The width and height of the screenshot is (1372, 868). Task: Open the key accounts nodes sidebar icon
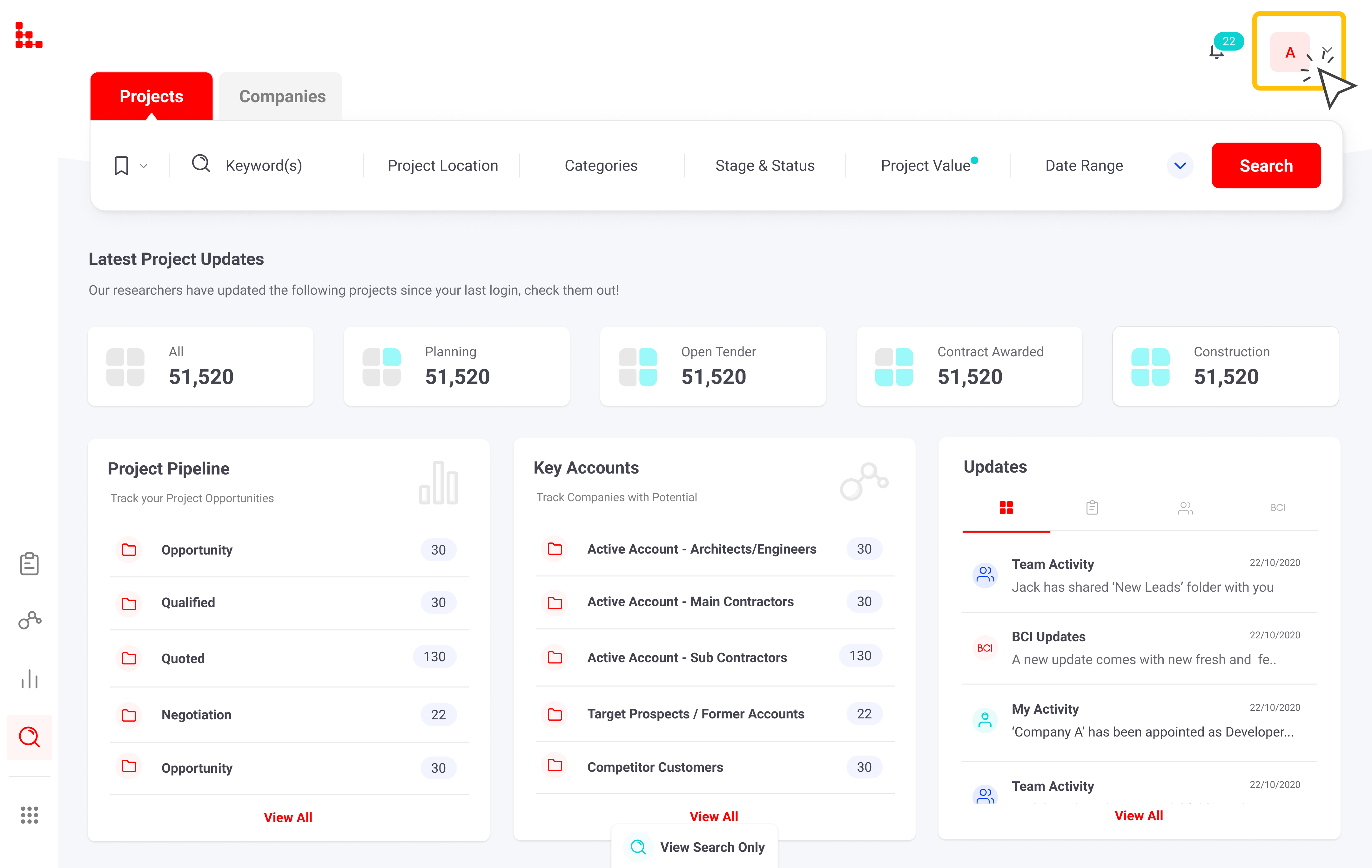pos(29,620)
